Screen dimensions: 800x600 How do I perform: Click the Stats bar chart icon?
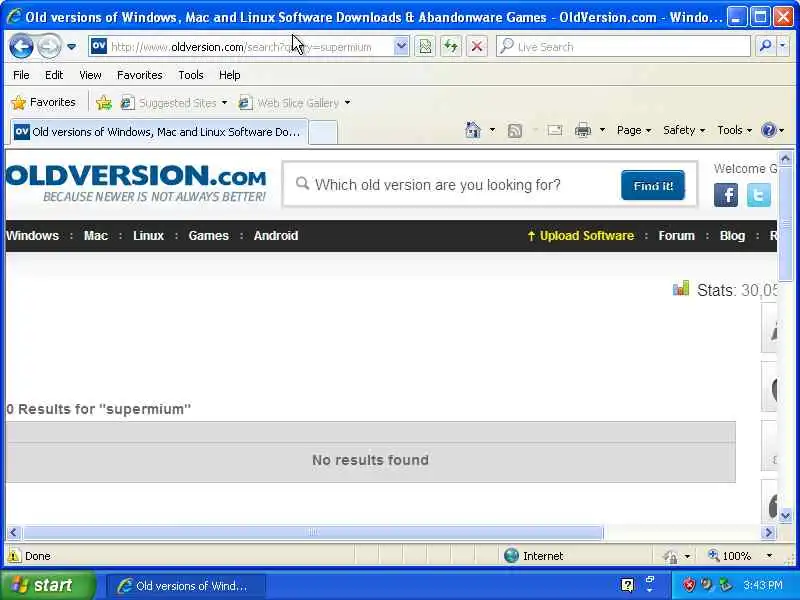point(681,289)
